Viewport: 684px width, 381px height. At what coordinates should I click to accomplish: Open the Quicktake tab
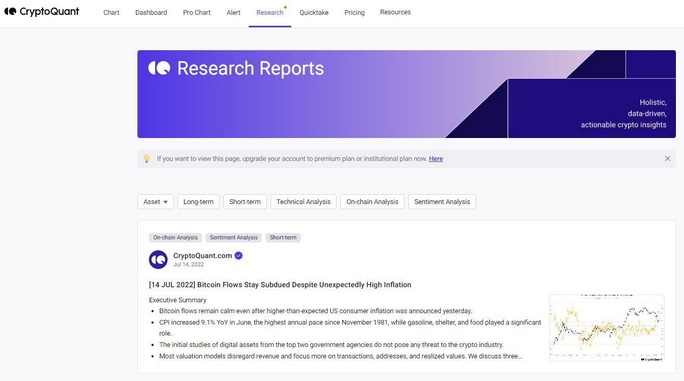(314, 13)
